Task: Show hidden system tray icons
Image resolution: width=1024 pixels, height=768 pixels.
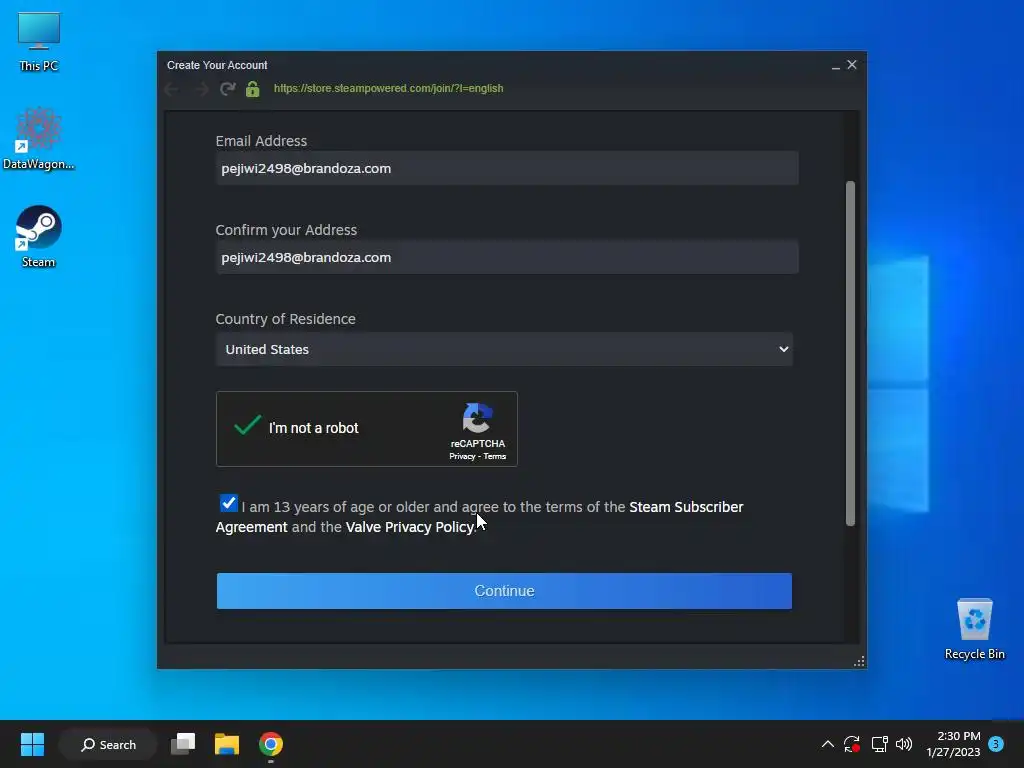Action: (x=827, y=744)
